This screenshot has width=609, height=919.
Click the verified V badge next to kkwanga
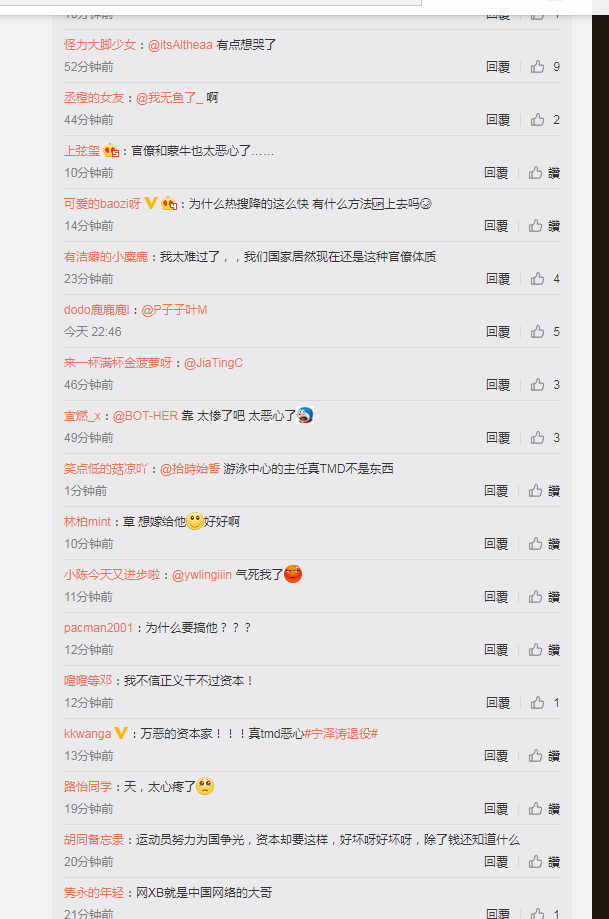(x=121, y=733)
